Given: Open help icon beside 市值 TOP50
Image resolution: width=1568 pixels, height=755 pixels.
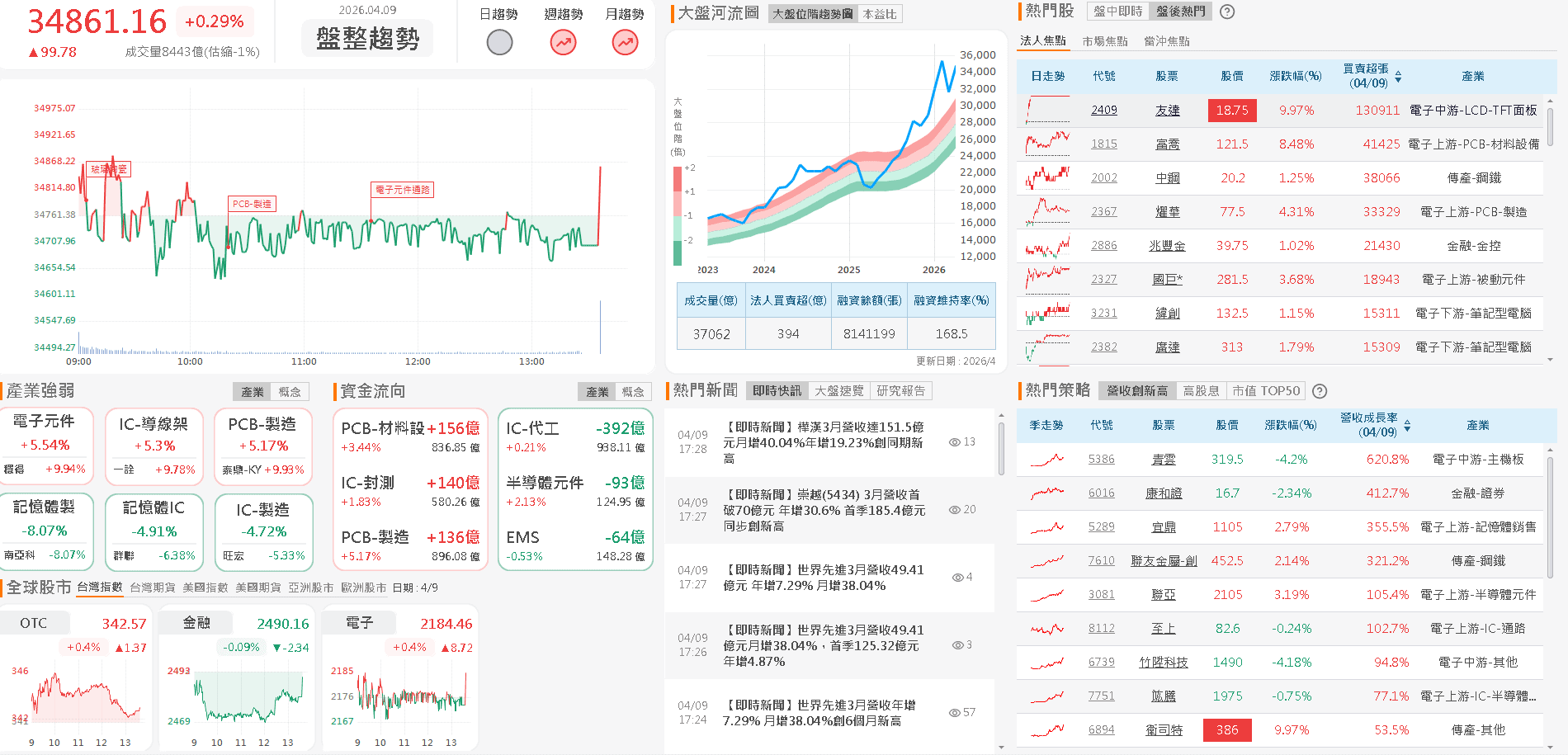Looking at the screenshot, I should (x=1320, y=391).
